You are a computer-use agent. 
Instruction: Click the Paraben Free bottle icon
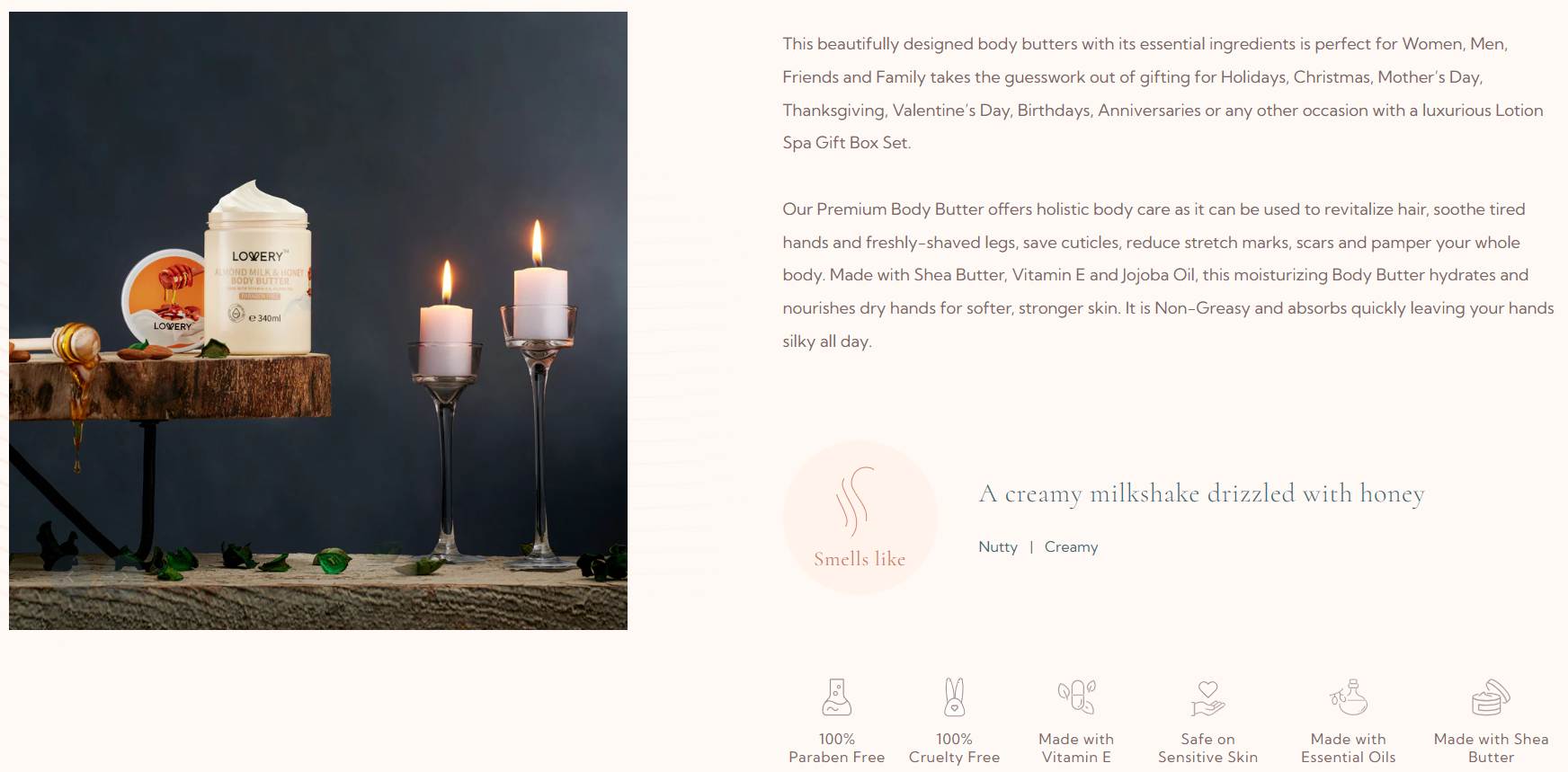pos(836,697)
